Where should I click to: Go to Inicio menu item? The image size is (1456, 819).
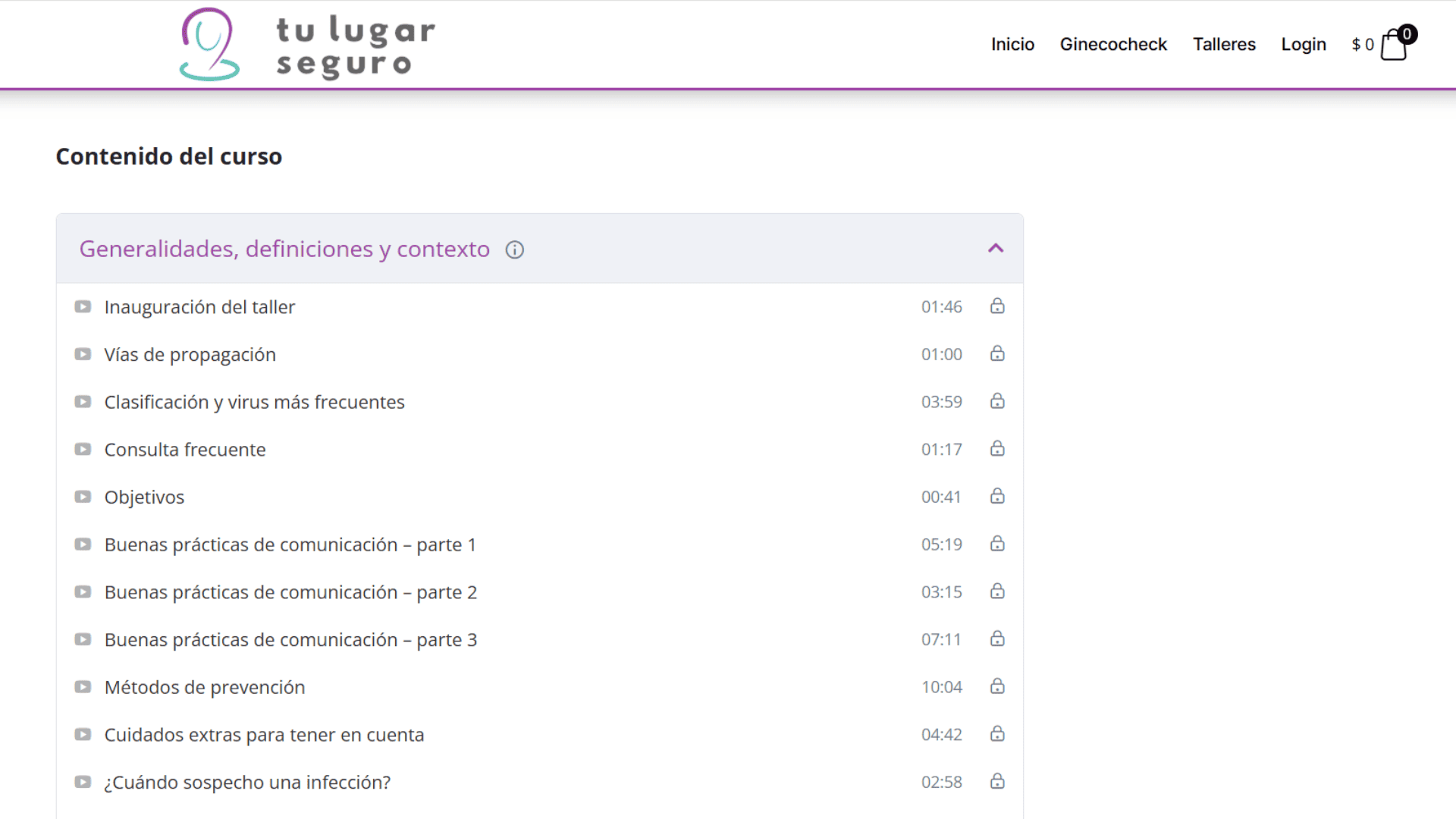tap(1012, 44)
